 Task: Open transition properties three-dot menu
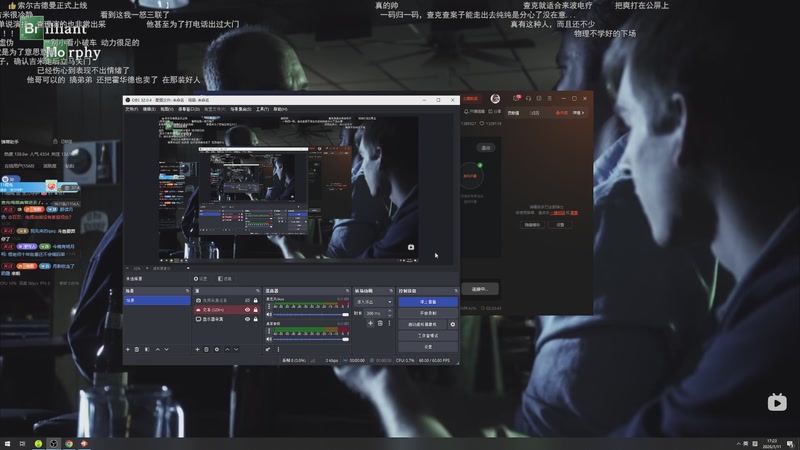click(389, 323)
